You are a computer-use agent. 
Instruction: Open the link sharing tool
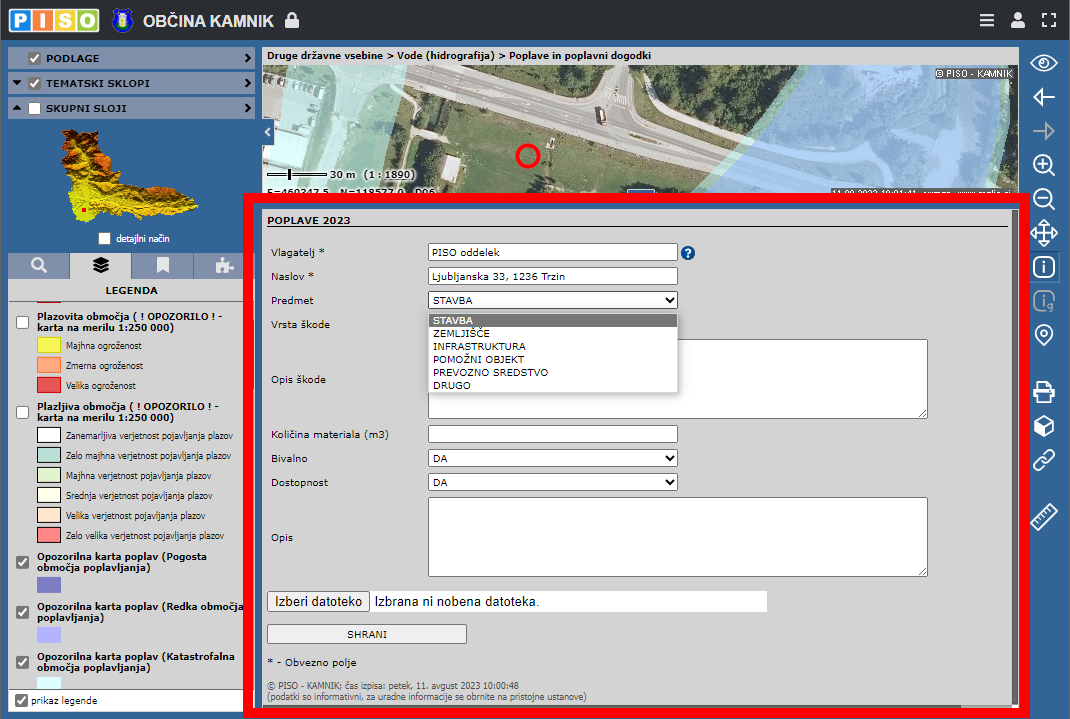click(1044, 460)
